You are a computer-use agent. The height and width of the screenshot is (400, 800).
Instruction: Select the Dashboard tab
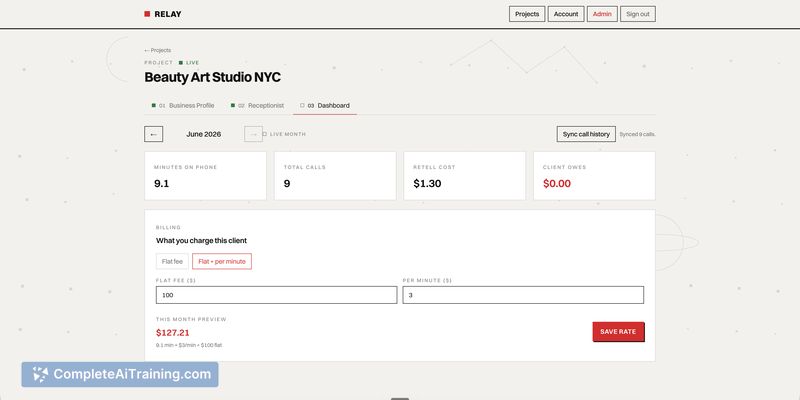coord(324,106)
